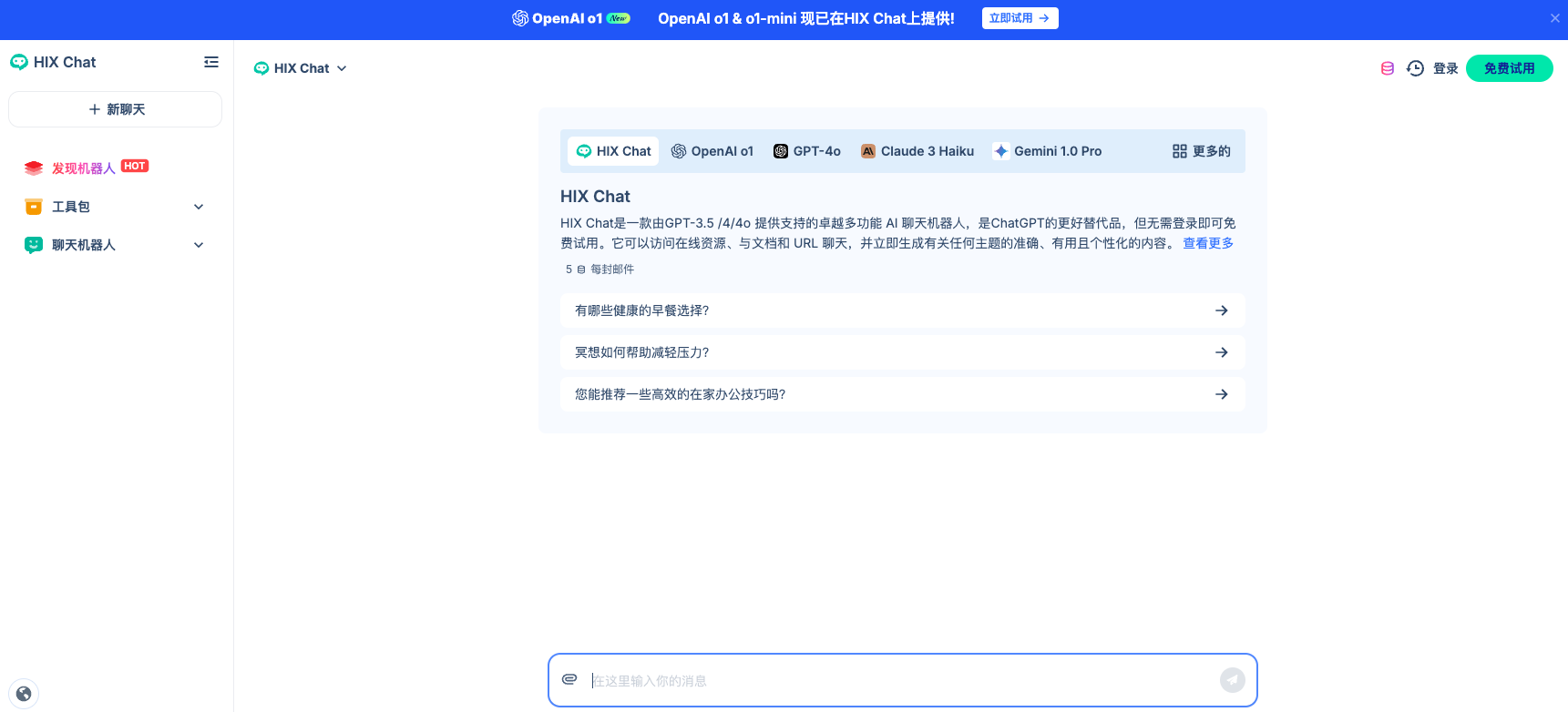Click arrow beside 在家办公技巧 prompt
Viewport: 1568px width, 712px height.
pyautogui.click(x=1222, y=394)
